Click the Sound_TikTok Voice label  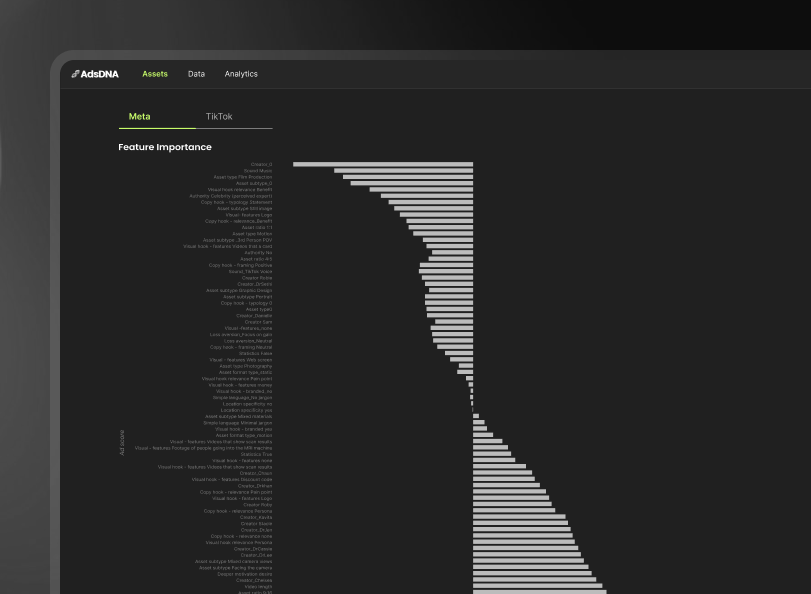[x=250, y=272]
